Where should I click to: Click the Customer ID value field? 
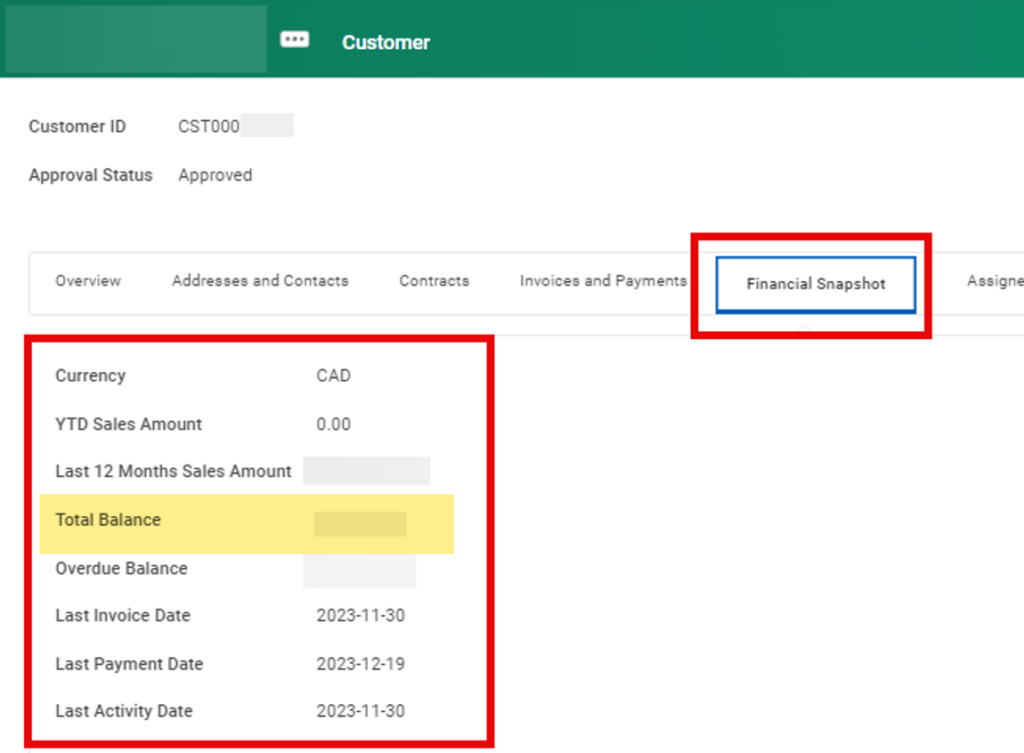click(233, 126)
